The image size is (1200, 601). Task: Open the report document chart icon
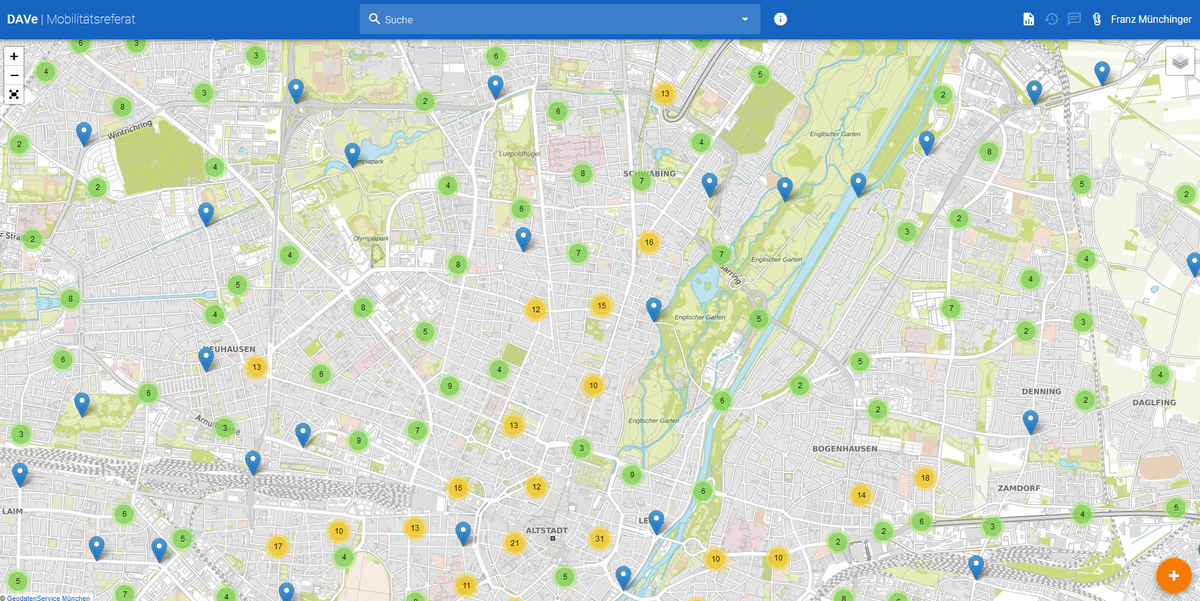click(1028, 19)
